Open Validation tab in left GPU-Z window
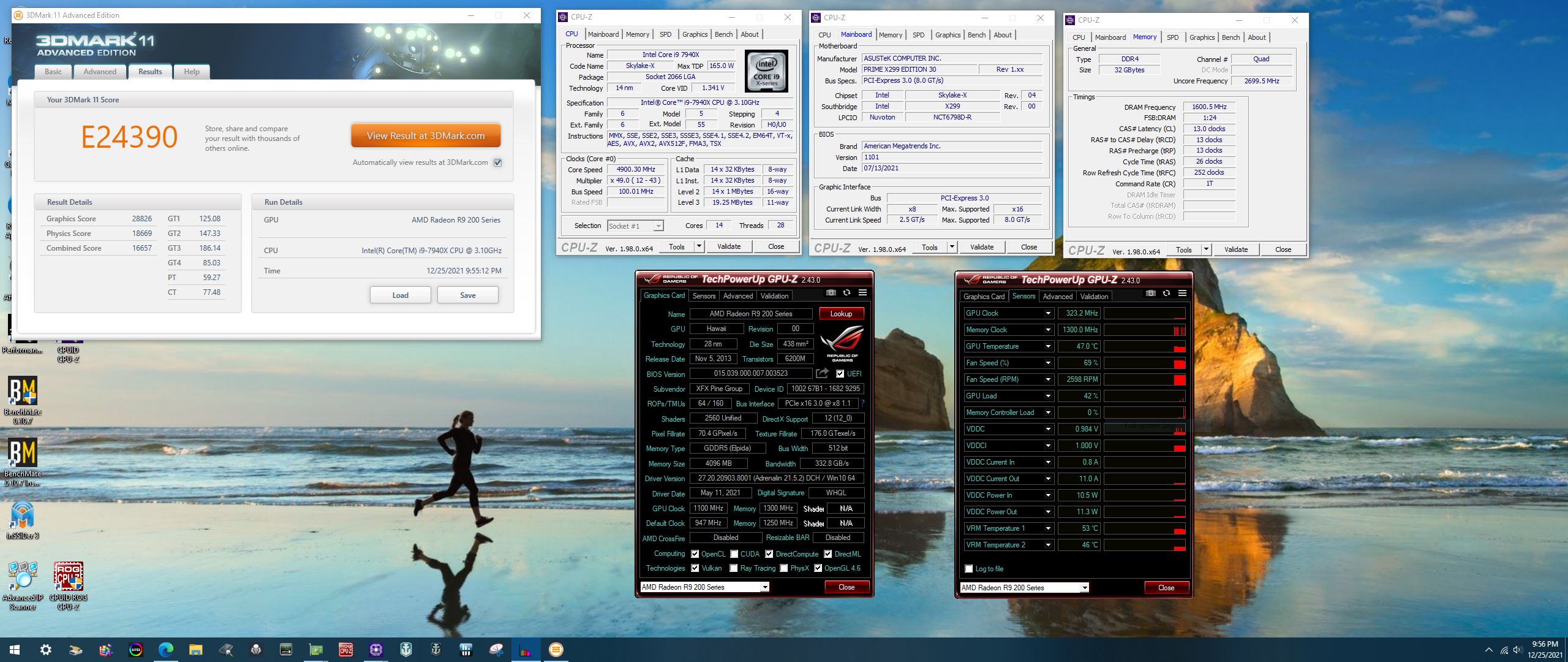 (x=774, y=296)
